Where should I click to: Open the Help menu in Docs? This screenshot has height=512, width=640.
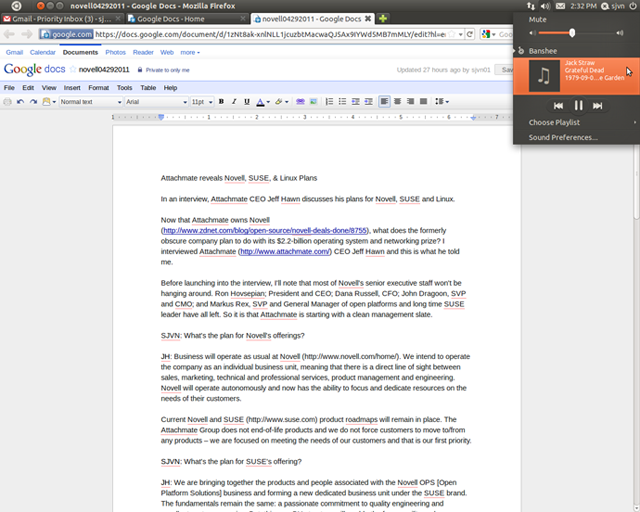[170, 88]
